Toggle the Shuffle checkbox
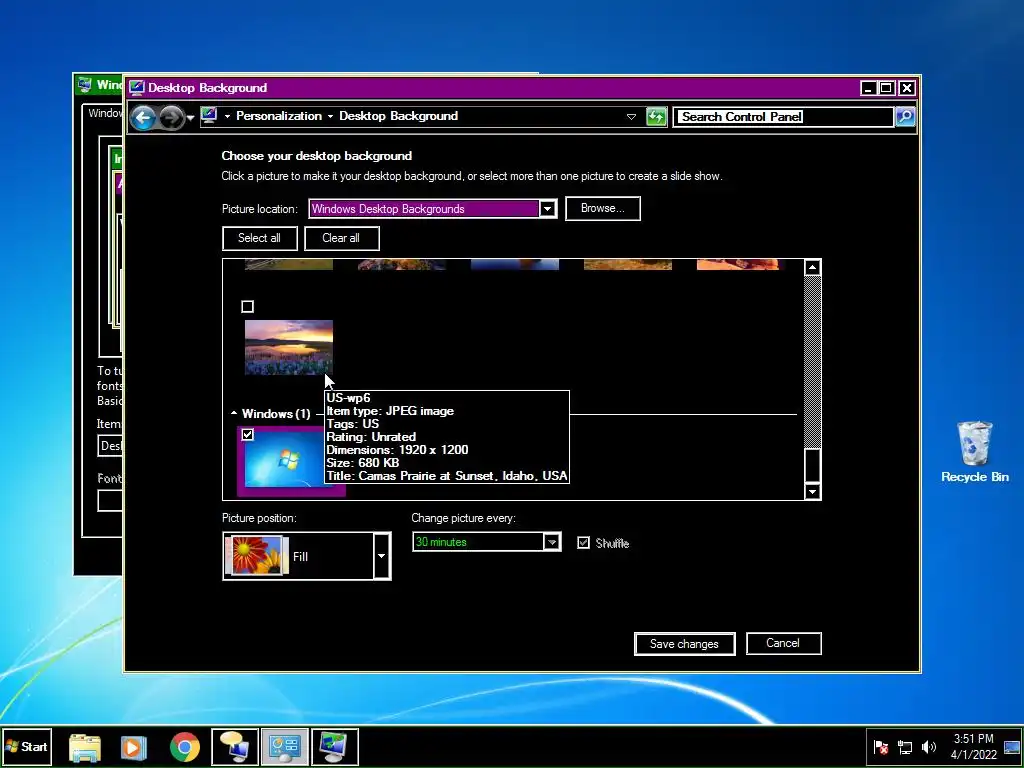 (584, 543)
